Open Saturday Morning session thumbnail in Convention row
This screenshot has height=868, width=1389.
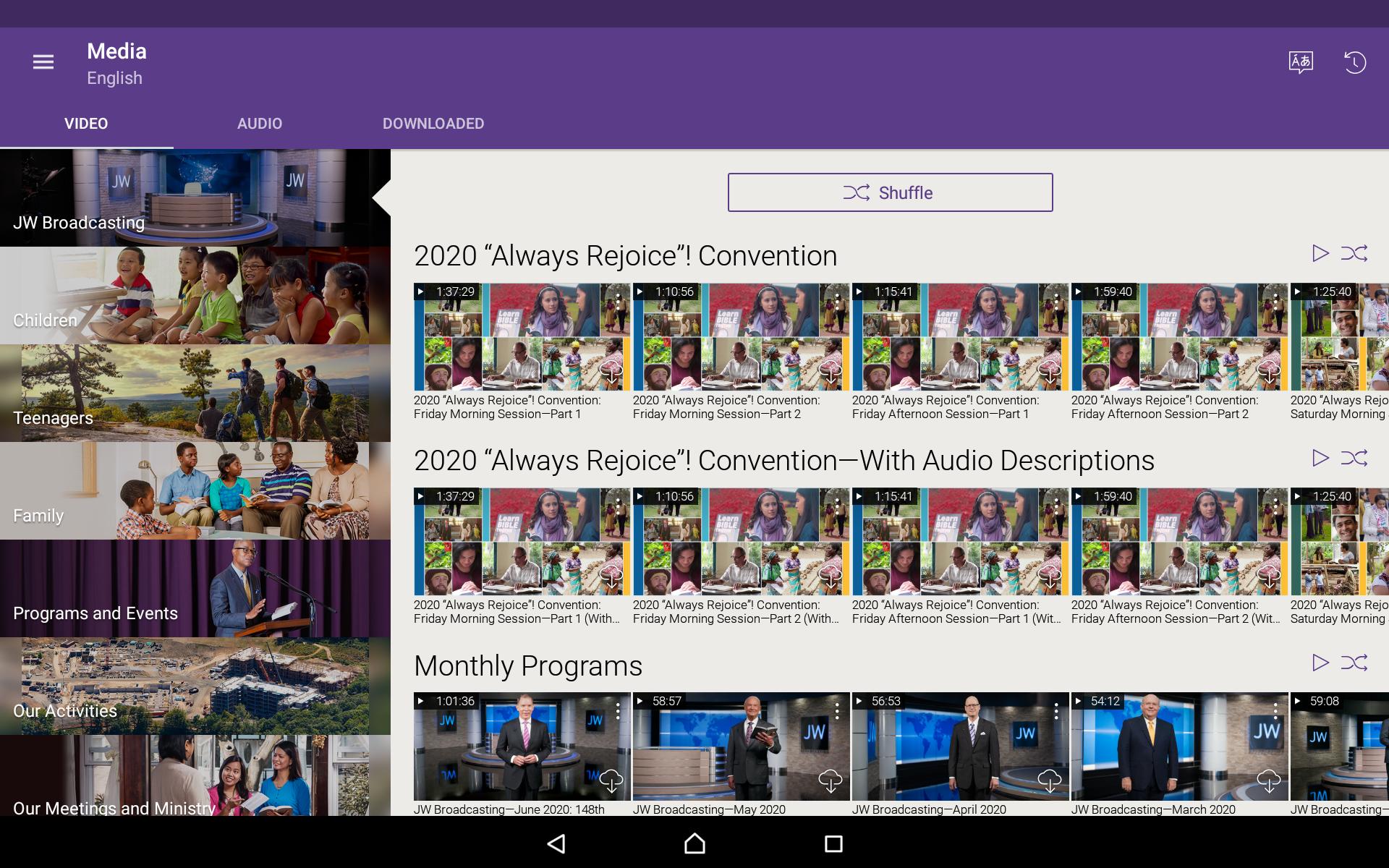tap(1340, 337)
